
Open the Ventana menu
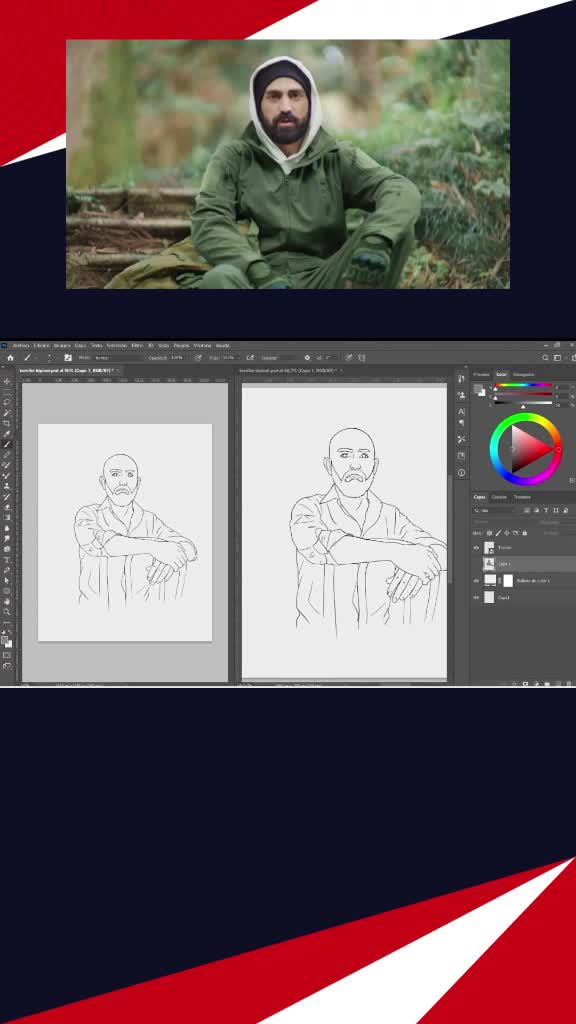point(202,345)
